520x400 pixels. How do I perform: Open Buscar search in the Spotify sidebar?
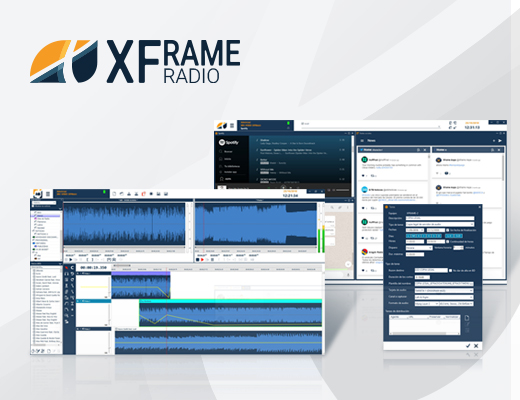point(226,151)
